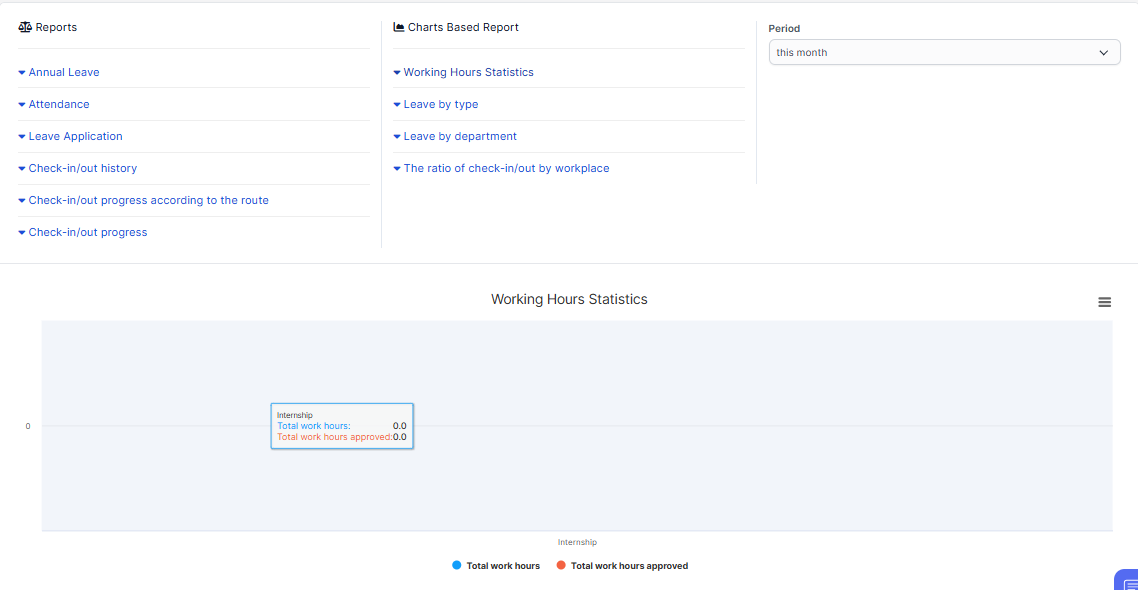Click the caret beside Working Hours Statistics
Viewport: 1138px width, 590px height.
(x=397, y=73)
